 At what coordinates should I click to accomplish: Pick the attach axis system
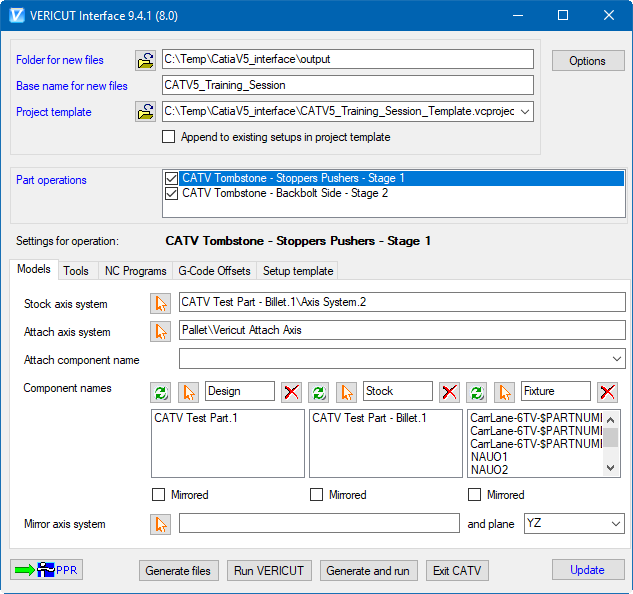pyautogui.click(x=161, y=332)
